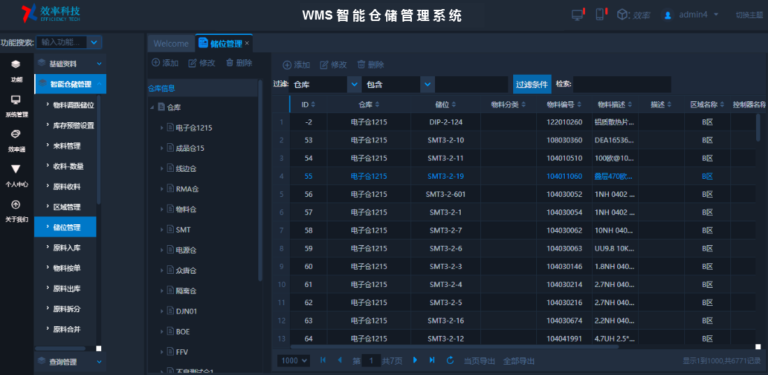Sort the table by the 物料分类 column

point(523,104)
